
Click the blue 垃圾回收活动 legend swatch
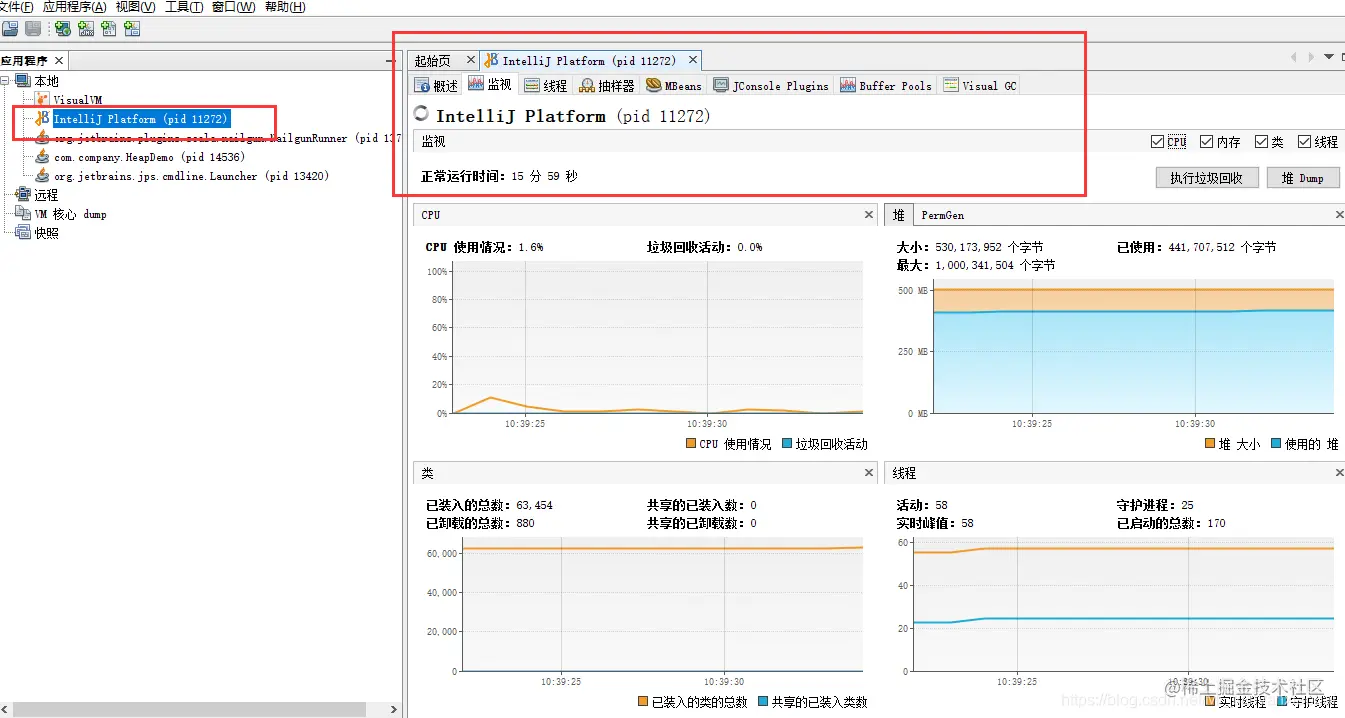[787, 443]
